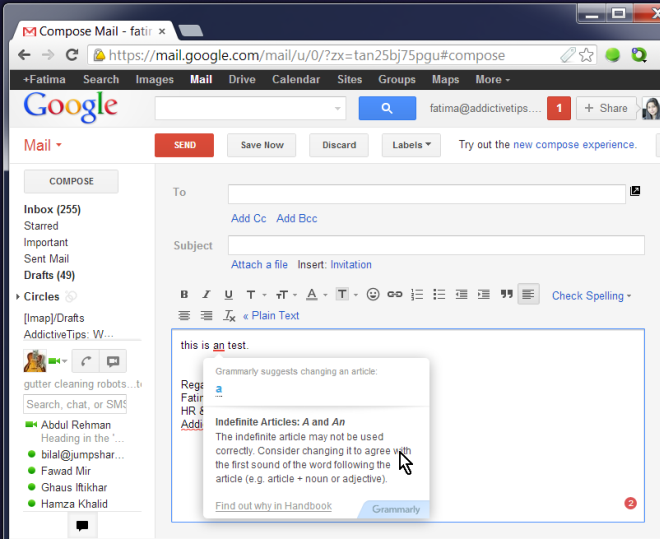Screen dimensions: 660x539
Task: Expand the More menu in Google bar
Action: 492,80
